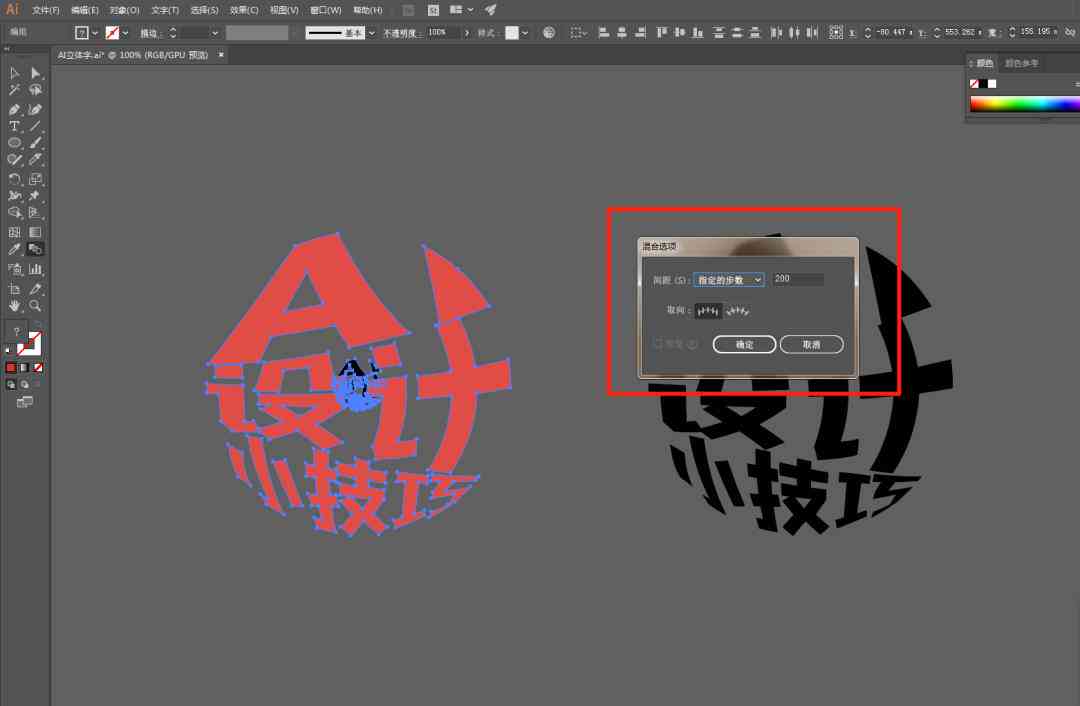
Task: Select the Lasso tool
Action: click(35, 90)
